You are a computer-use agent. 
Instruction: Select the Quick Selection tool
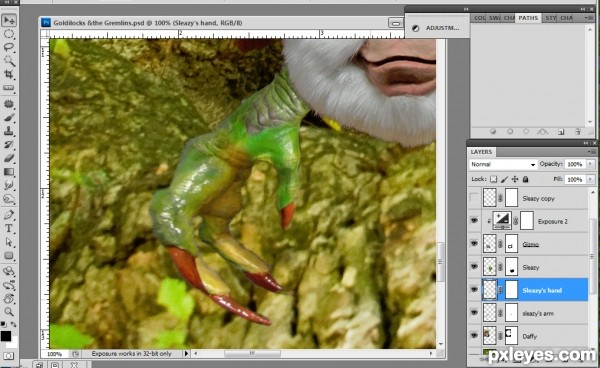click(9, 60)
